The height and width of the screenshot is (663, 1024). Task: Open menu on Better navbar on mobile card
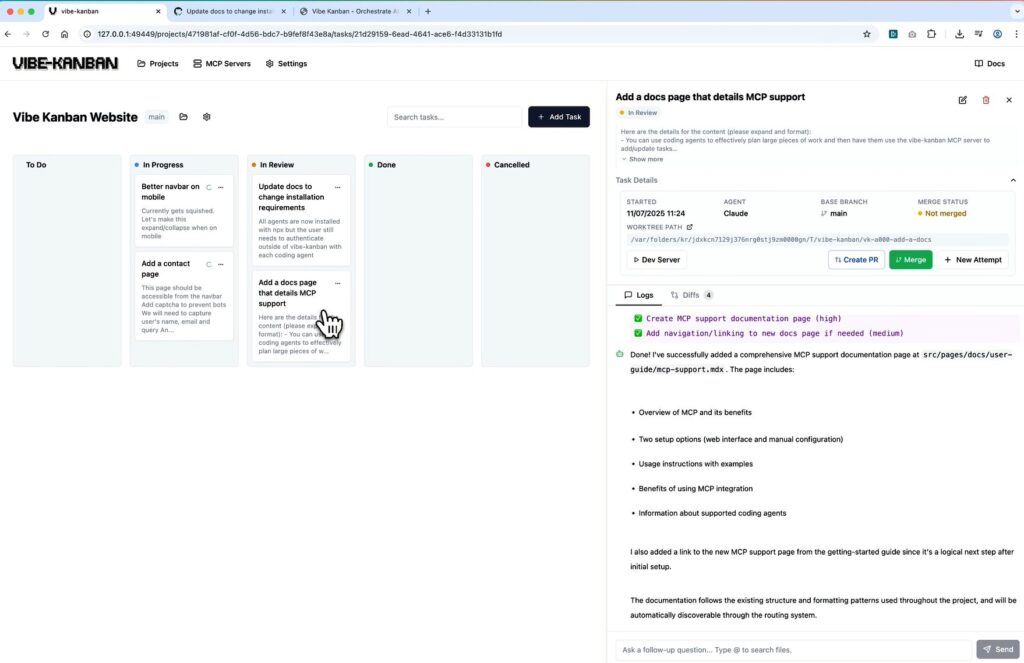coord(221,187)
